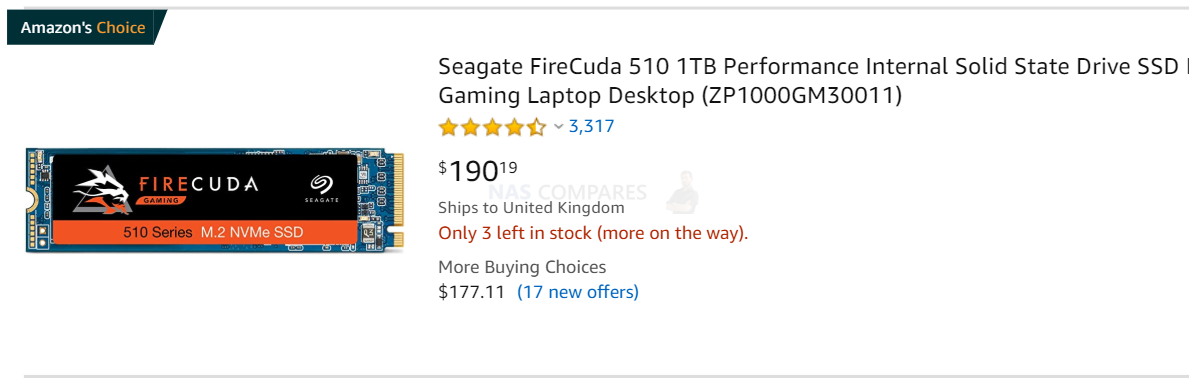1189x385 pixels.
Task: Open the FireCuda 510 SSD product image
Action: pyautogui.click(x=215, y=200)
